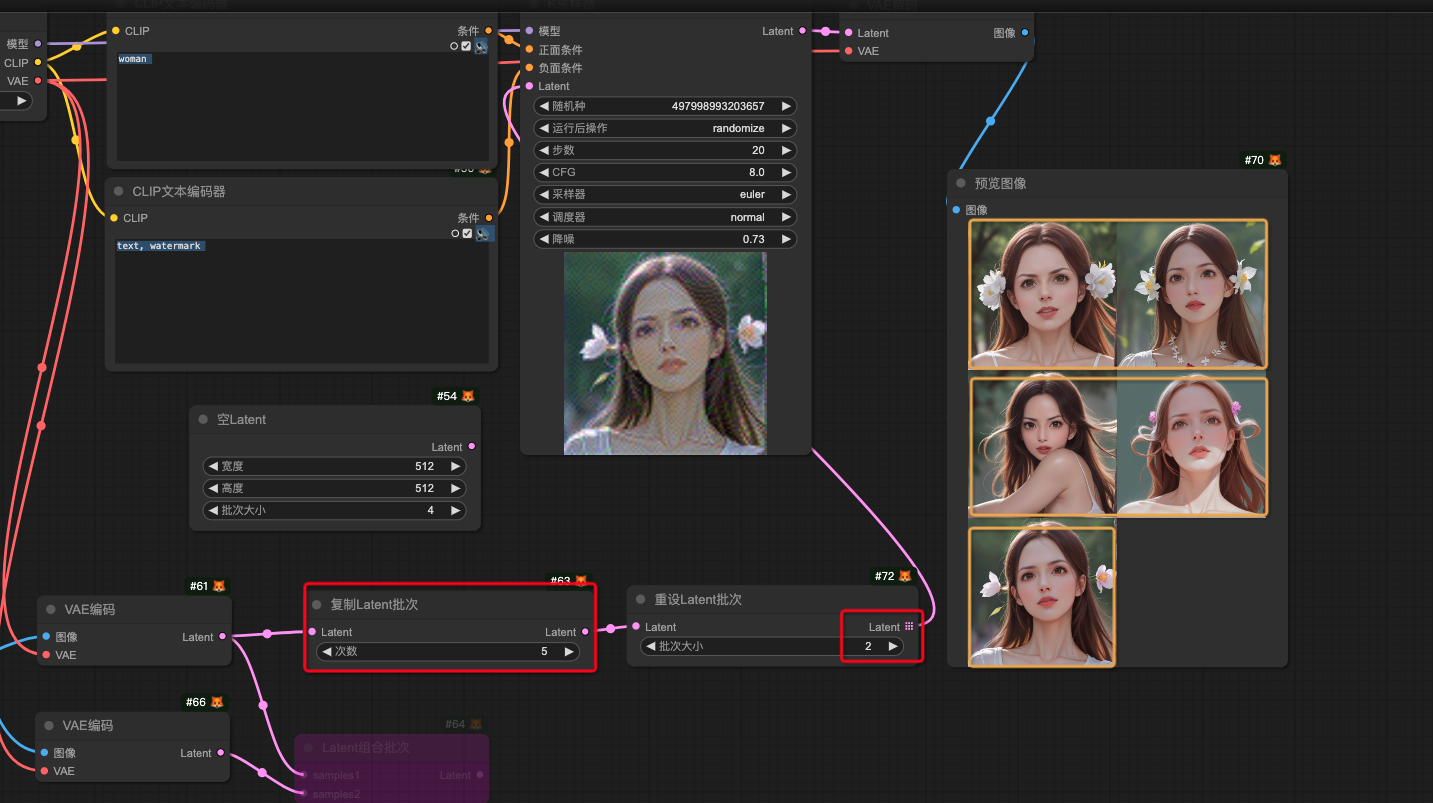Select the round radio toggle above "text, watermark"
1433x803 pixels.
(x=454, y=234)
